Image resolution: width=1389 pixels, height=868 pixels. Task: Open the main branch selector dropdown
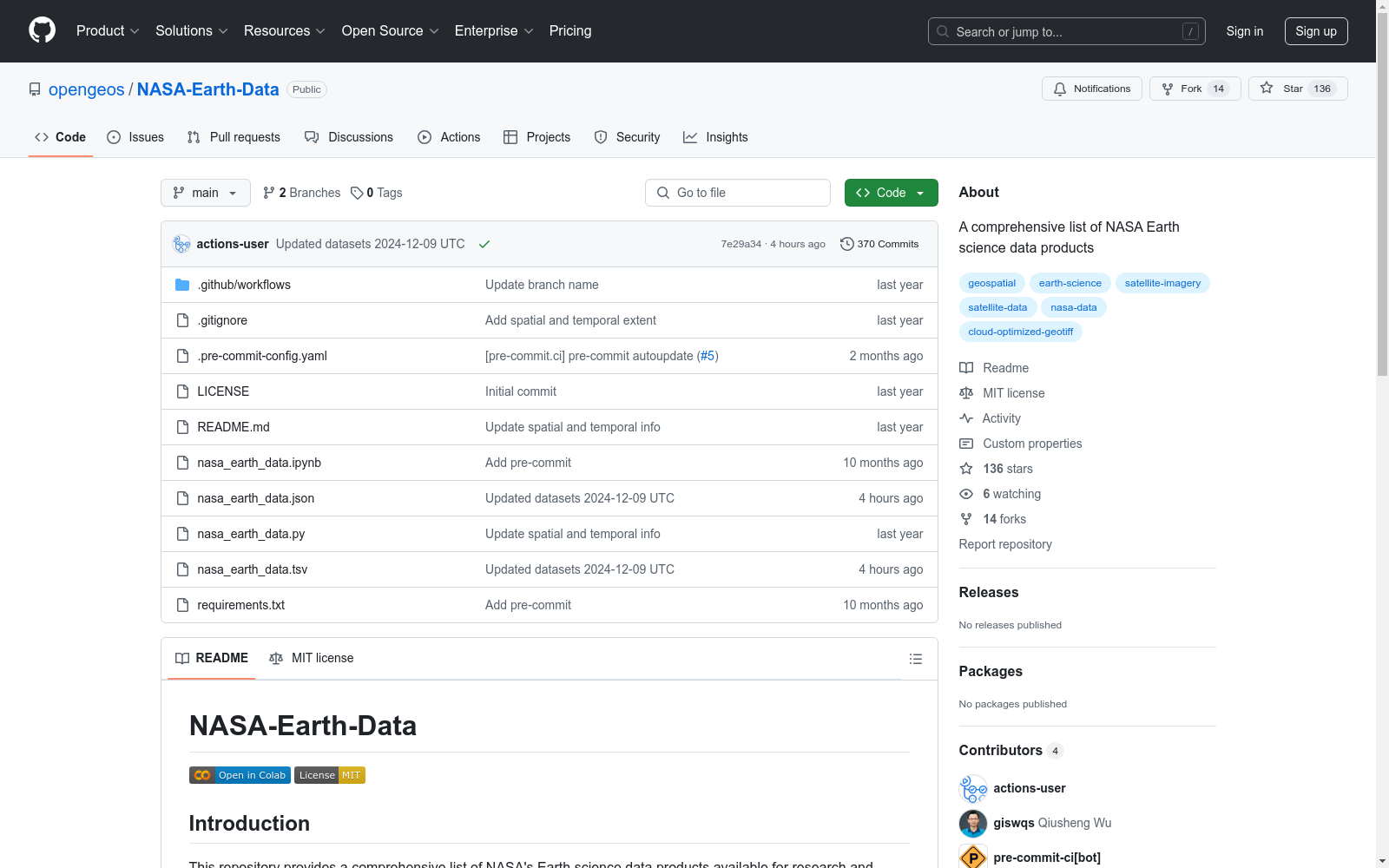pos(206,193)
